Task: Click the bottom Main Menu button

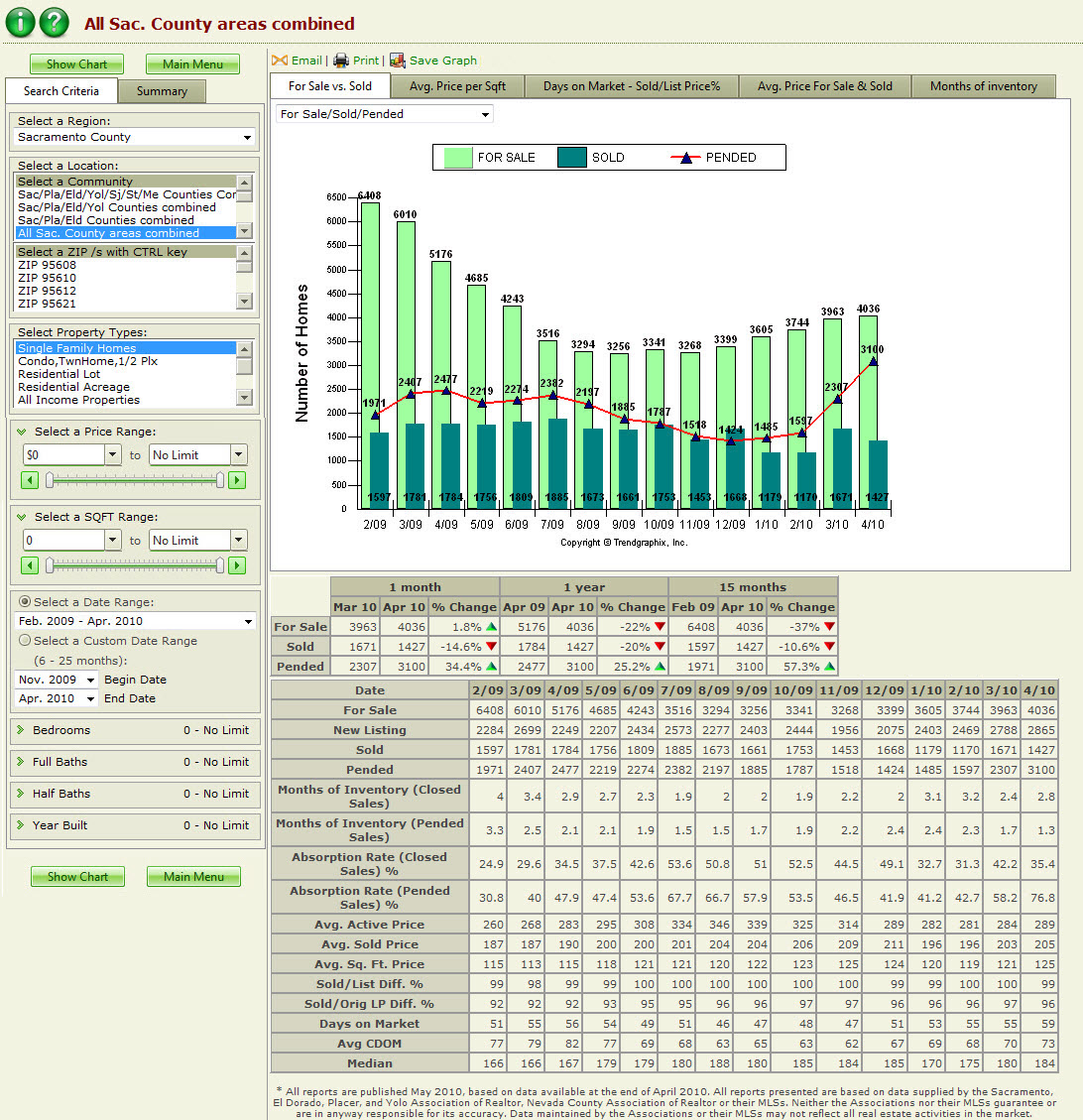Action: coord(193,876)
